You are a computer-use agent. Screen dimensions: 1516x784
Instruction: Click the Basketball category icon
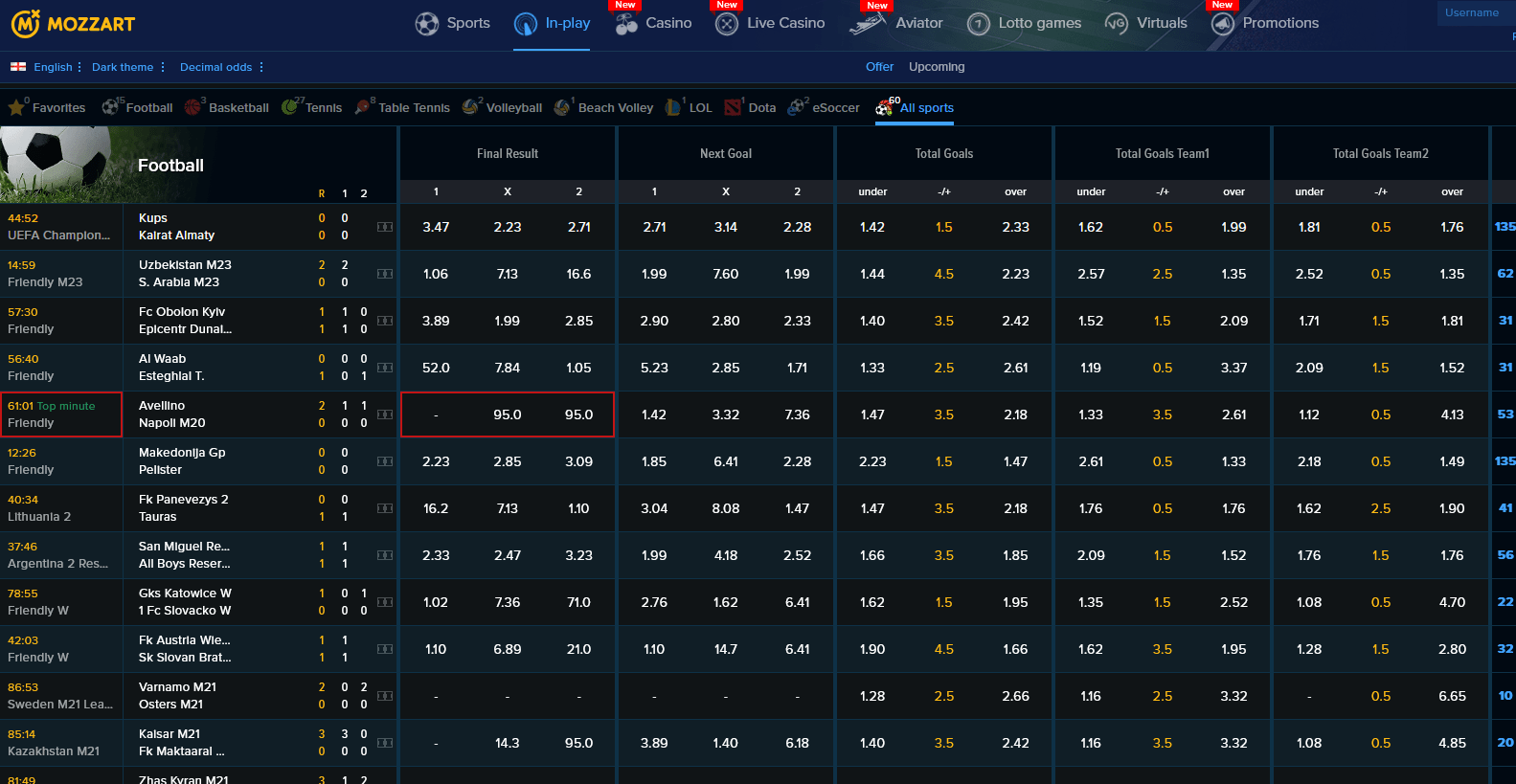coord(193,107)
